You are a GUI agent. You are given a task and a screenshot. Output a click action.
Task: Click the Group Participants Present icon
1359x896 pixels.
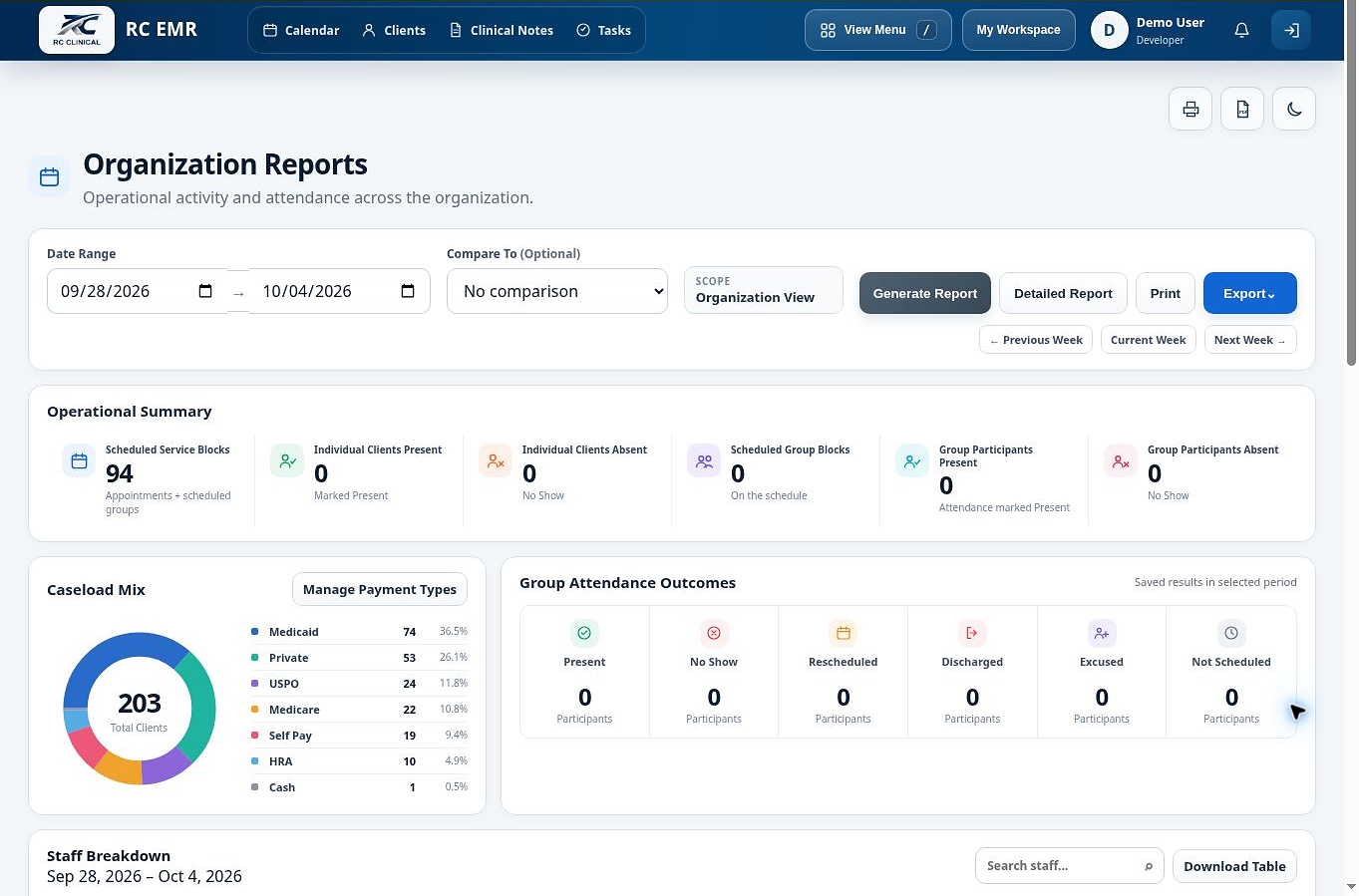[912, 461]
